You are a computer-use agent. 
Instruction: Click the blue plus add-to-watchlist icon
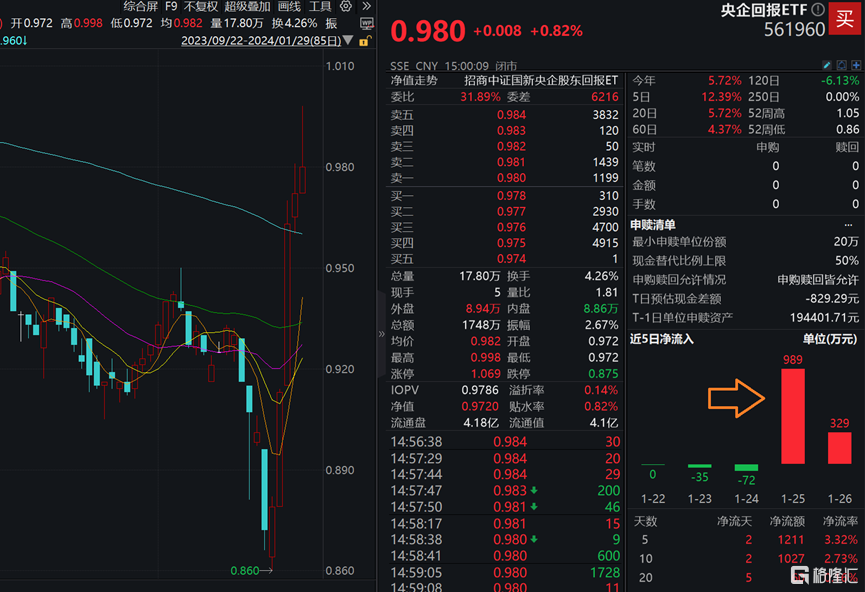coord(856,65)
